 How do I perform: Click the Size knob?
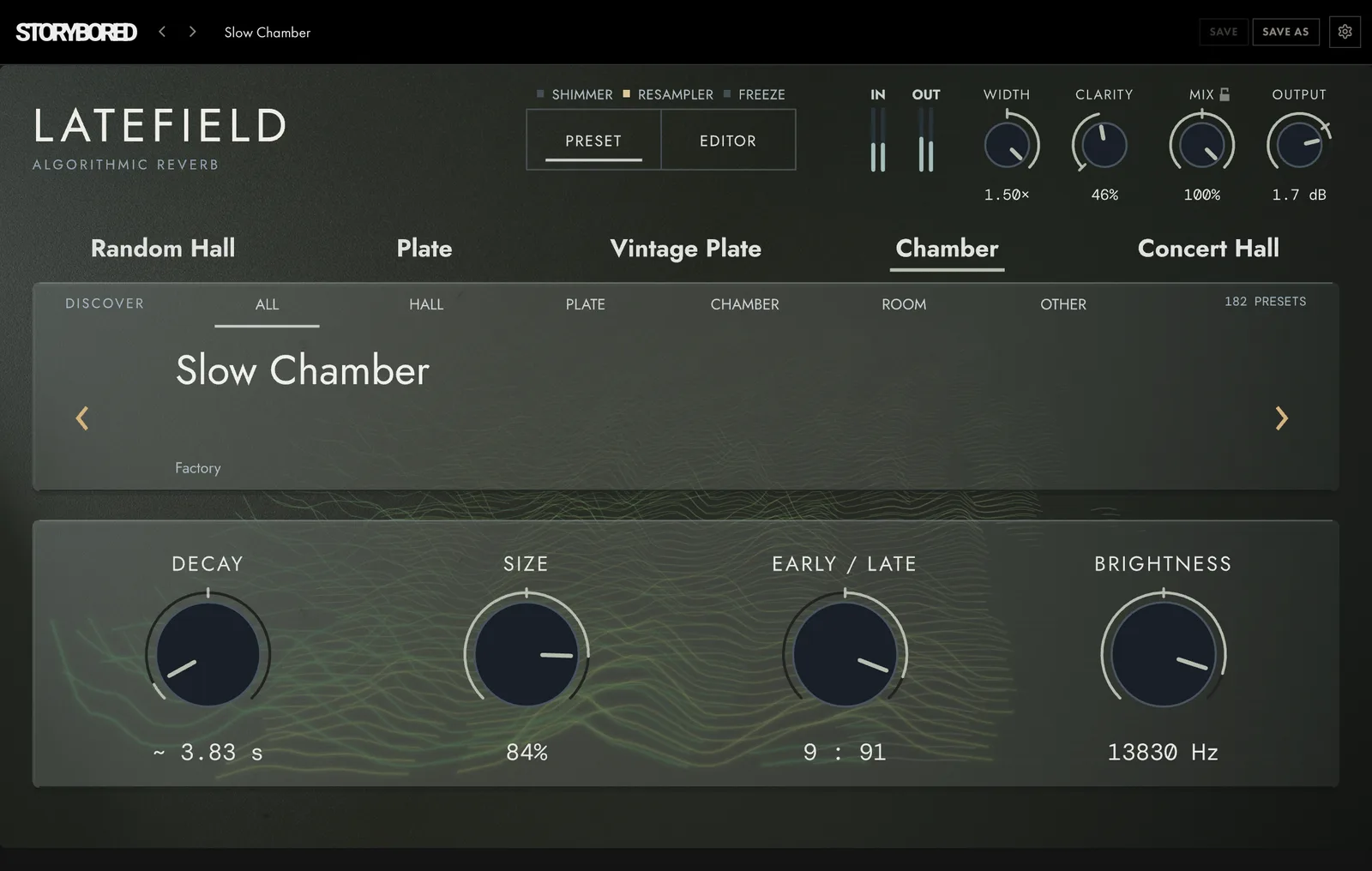tap(527, 654)
